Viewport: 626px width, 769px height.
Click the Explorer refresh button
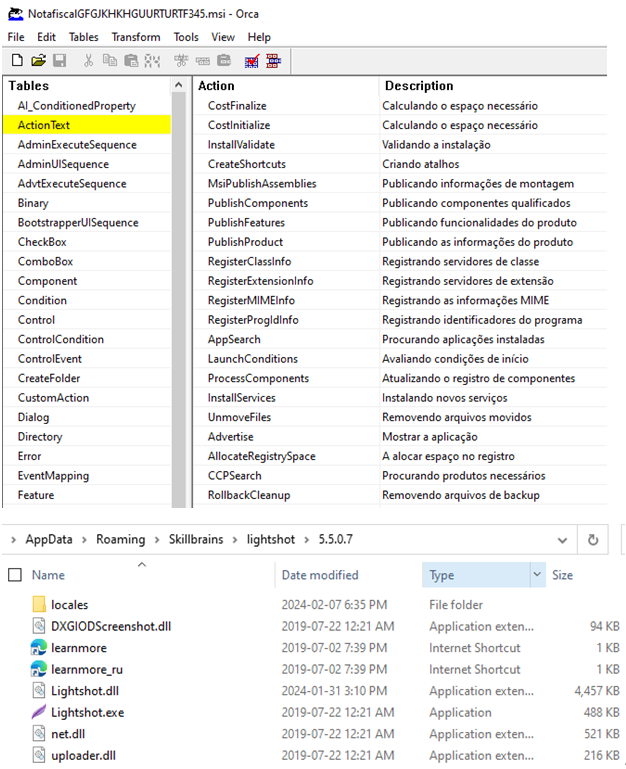[x=593, y=540]
